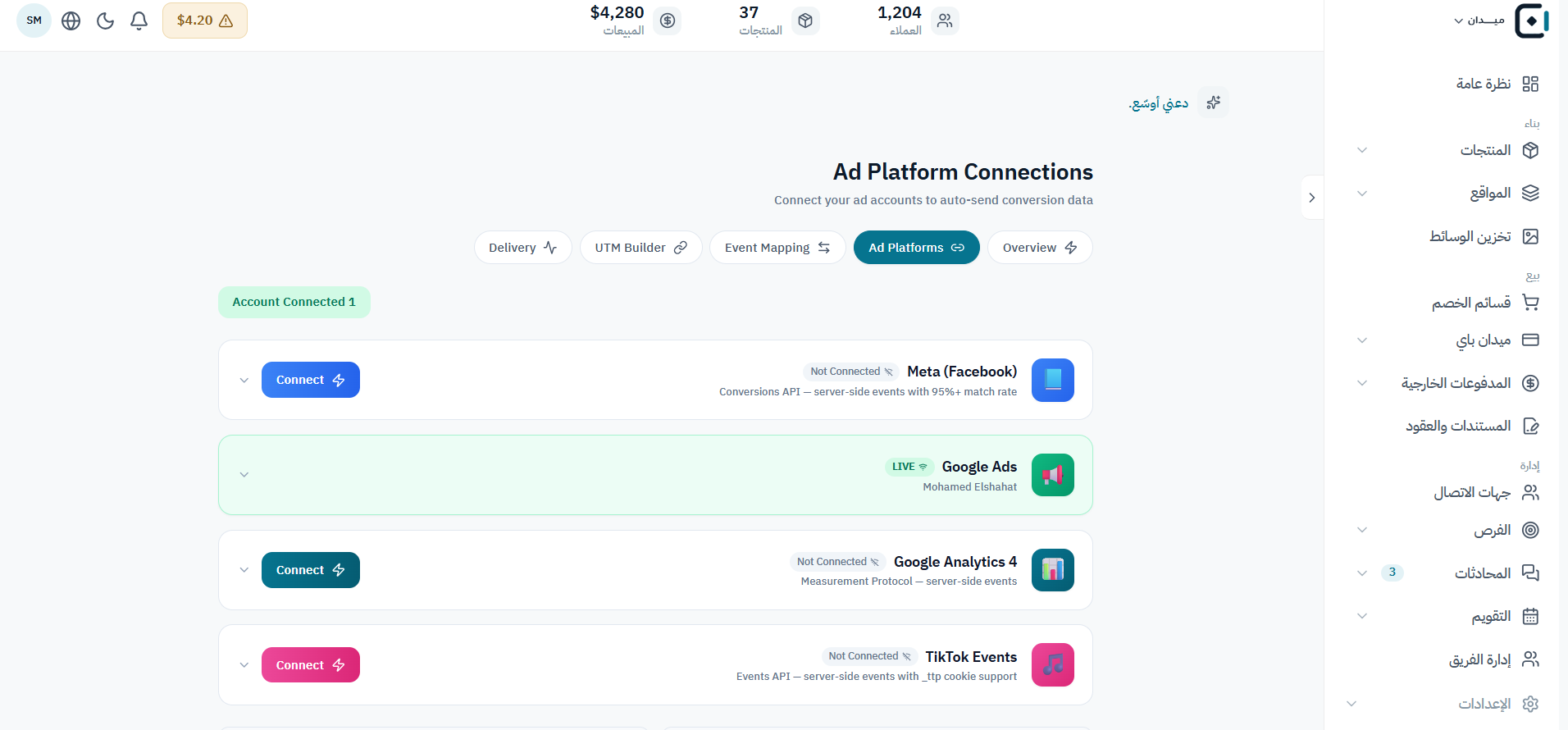Expand the TikTok Events card chevron
Viewport: 1568px width, 730px height.
(x=244, y=665)
